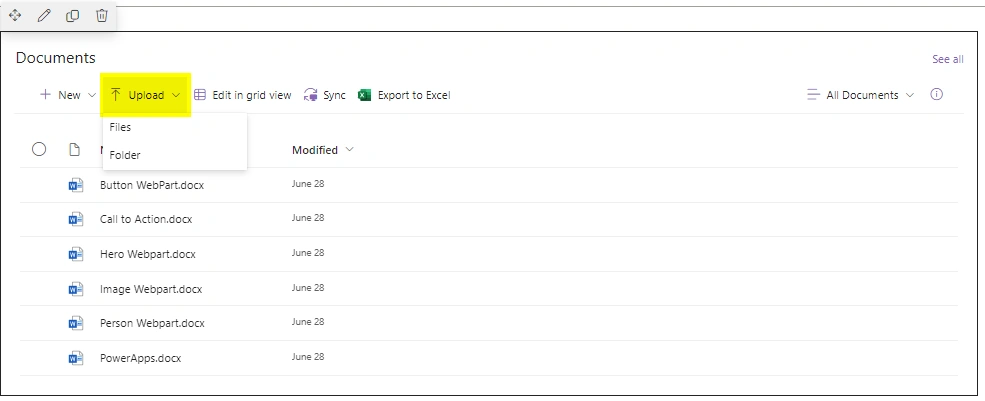Click the file type column header icon
The image size is (985, 401).
coord(75,150)
